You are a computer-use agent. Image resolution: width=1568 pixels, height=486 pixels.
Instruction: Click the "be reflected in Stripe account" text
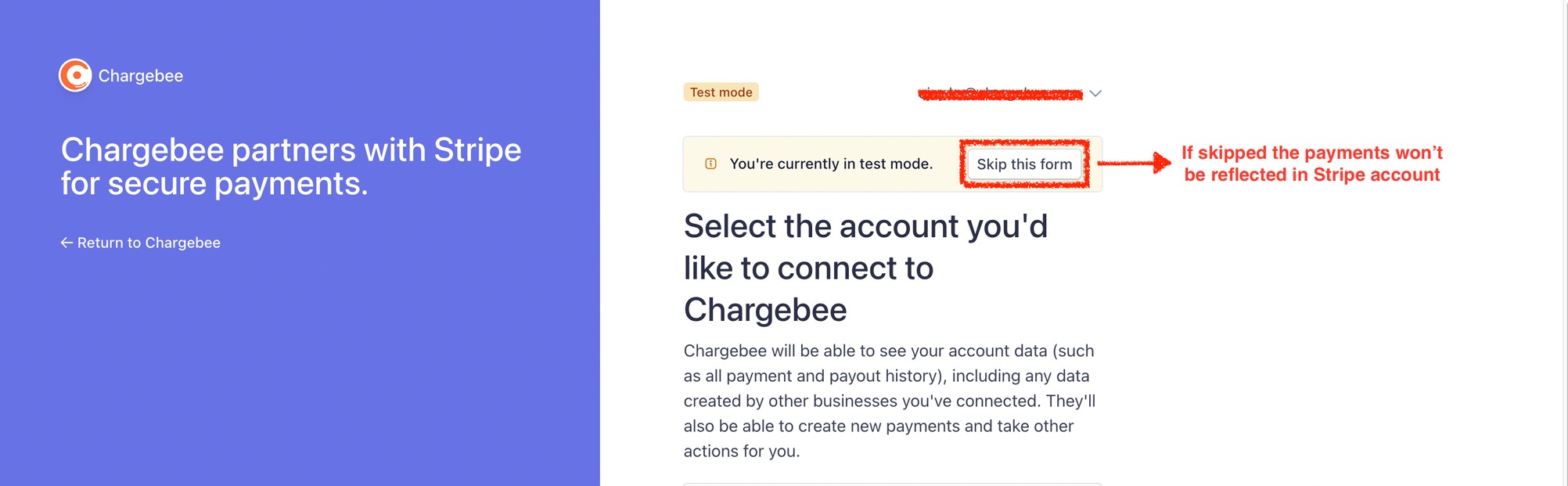pyautogui.click(x=1311, y=175)
